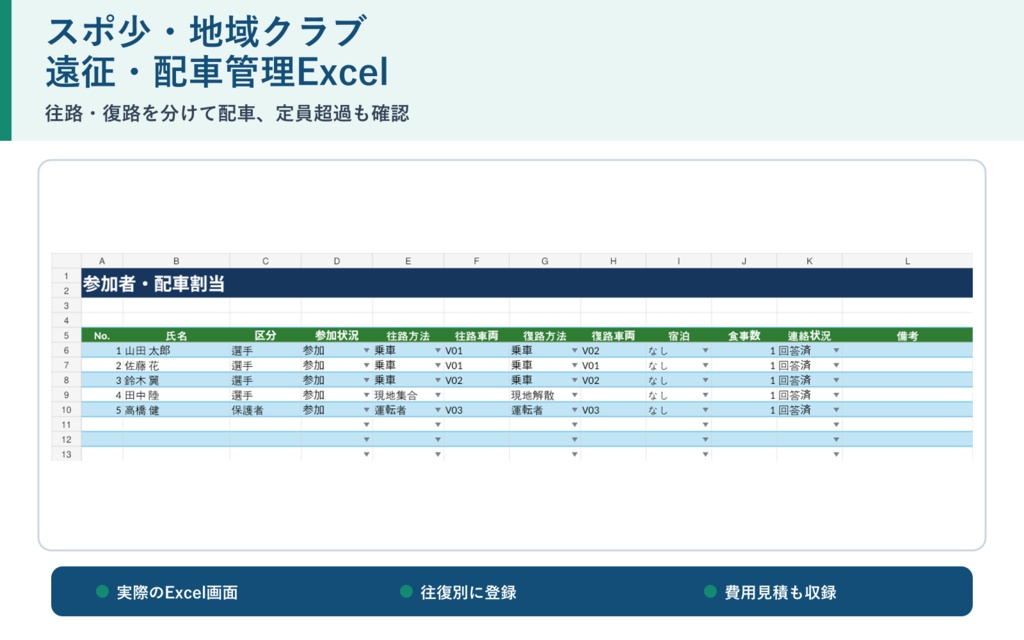This screenshot has height=640, width=1024.
Task: Open 連絡状況 dropdown arrow in 田中 陸 row
Action: pyautogui.click(x=836, y=395)
